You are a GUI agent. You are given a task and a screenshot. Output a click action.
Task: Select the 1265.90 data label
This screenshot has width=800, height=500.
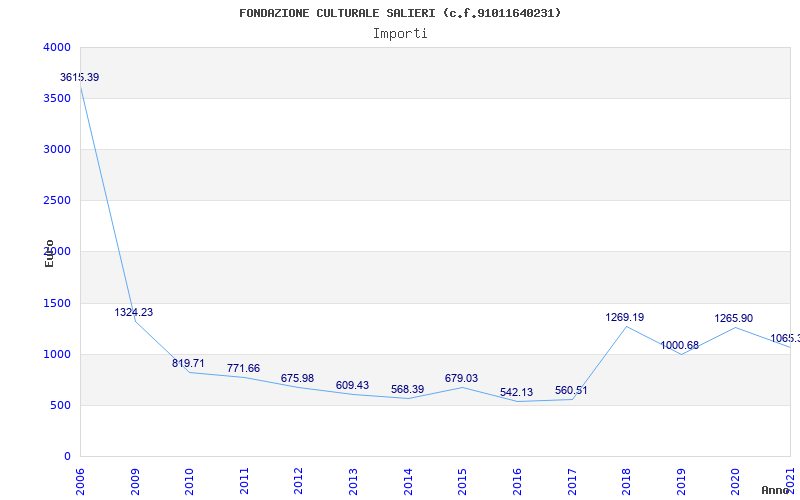click(734, 318)
